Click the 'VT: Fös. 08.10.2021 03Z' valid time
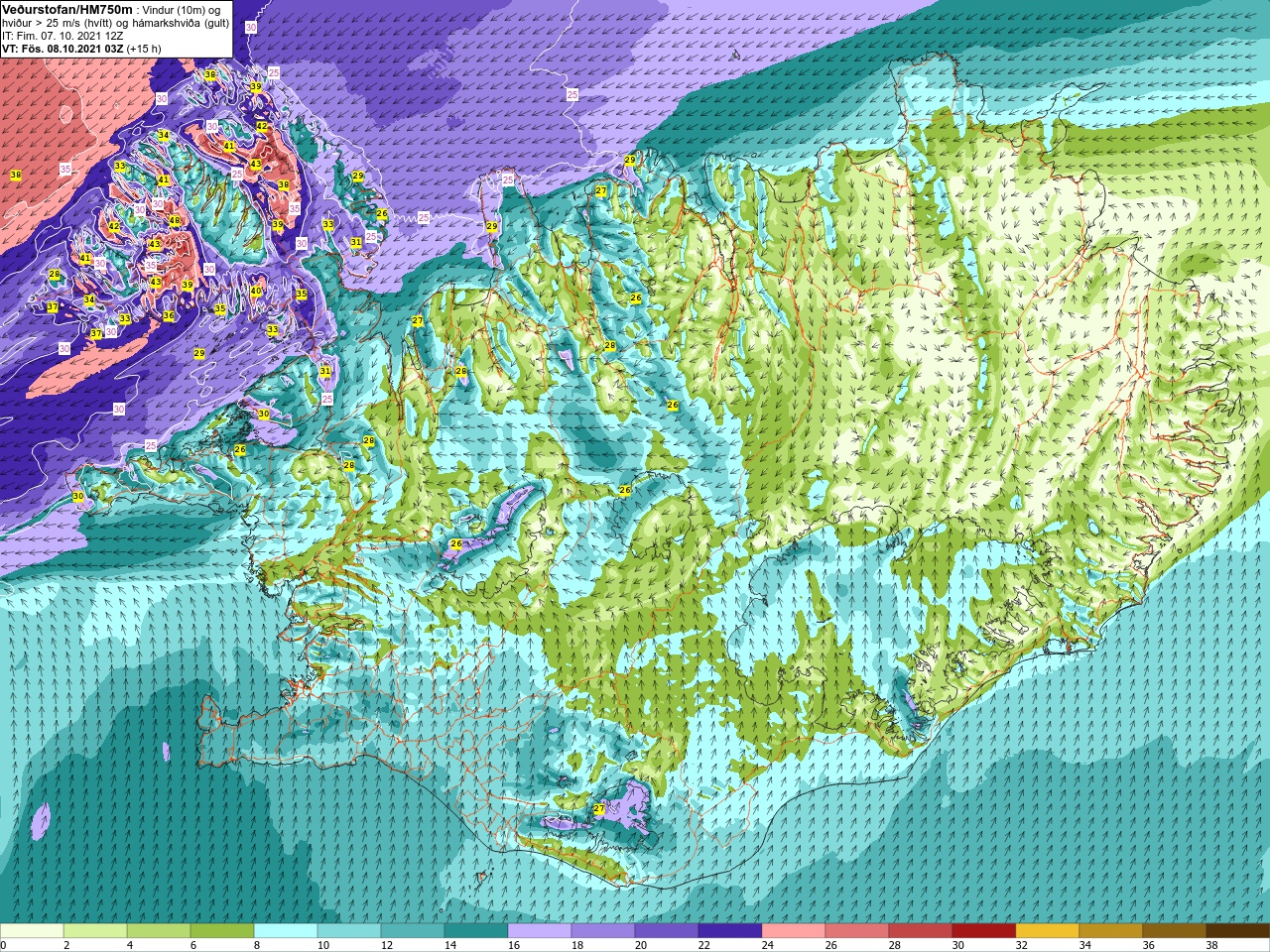 (63, 49)
